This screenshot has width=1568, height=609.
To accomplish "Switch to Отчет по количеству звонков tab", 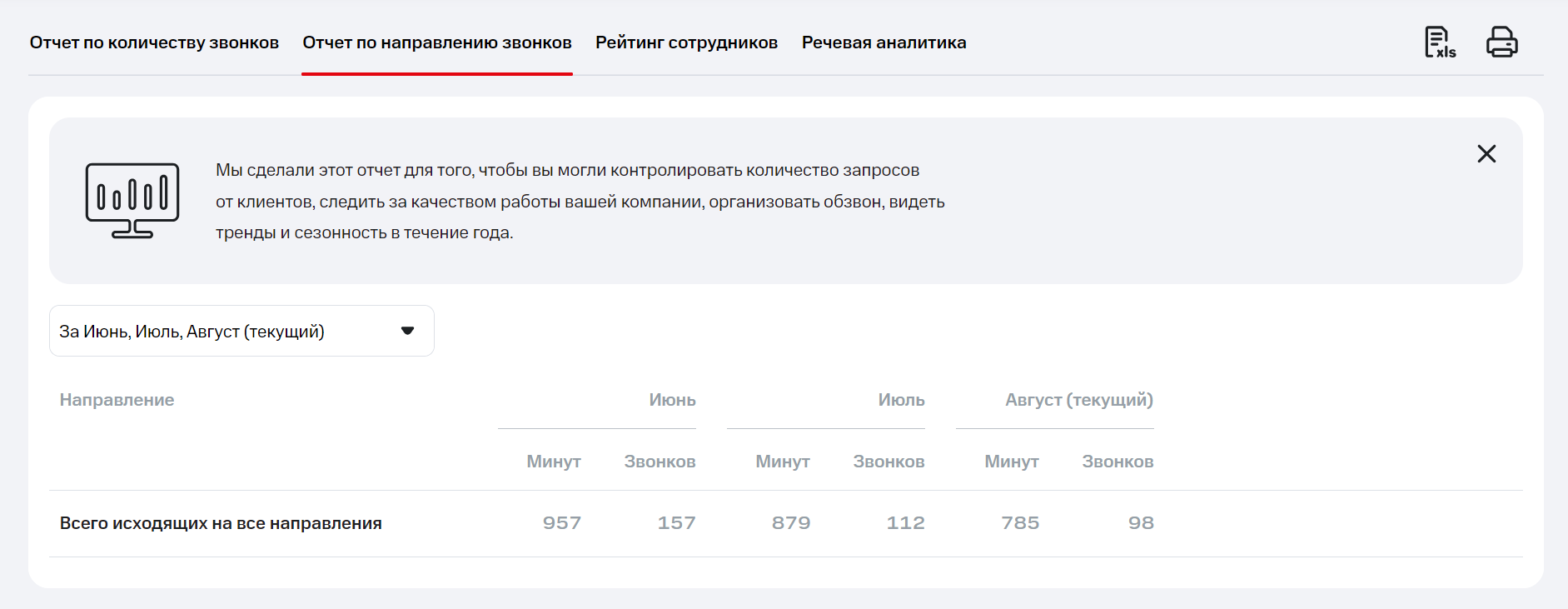I will [154, 42].
